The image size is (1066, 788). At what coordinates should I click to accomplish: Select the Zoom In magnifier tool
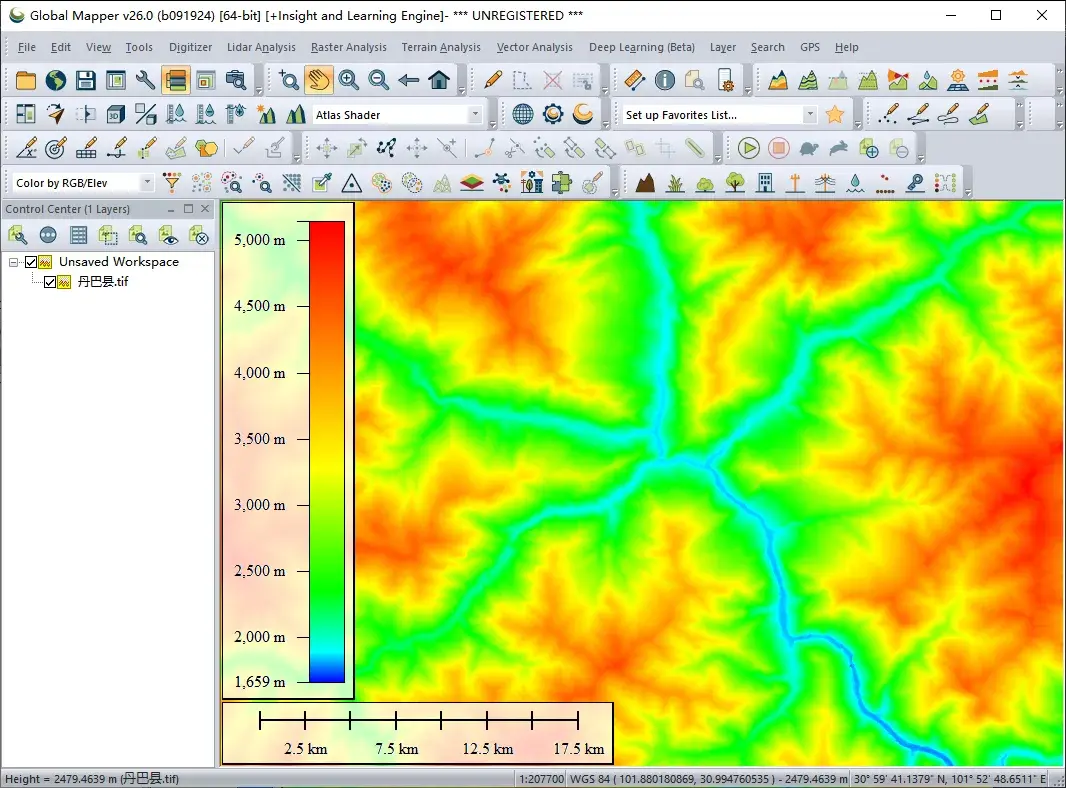[x=348, y=81]
